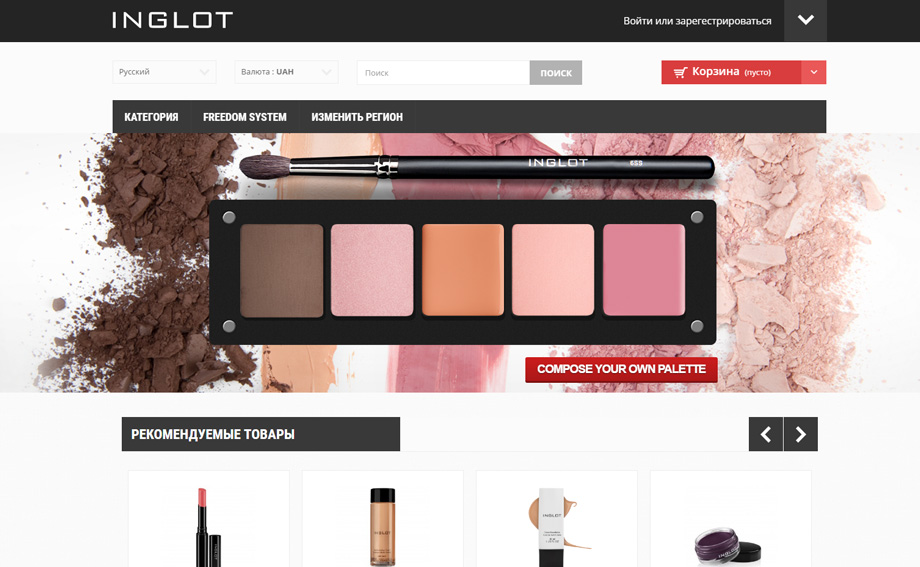920x567 pixels.
Task: Click the brown eyeshadow swatch in palette
Action: (x=282, y=271)
